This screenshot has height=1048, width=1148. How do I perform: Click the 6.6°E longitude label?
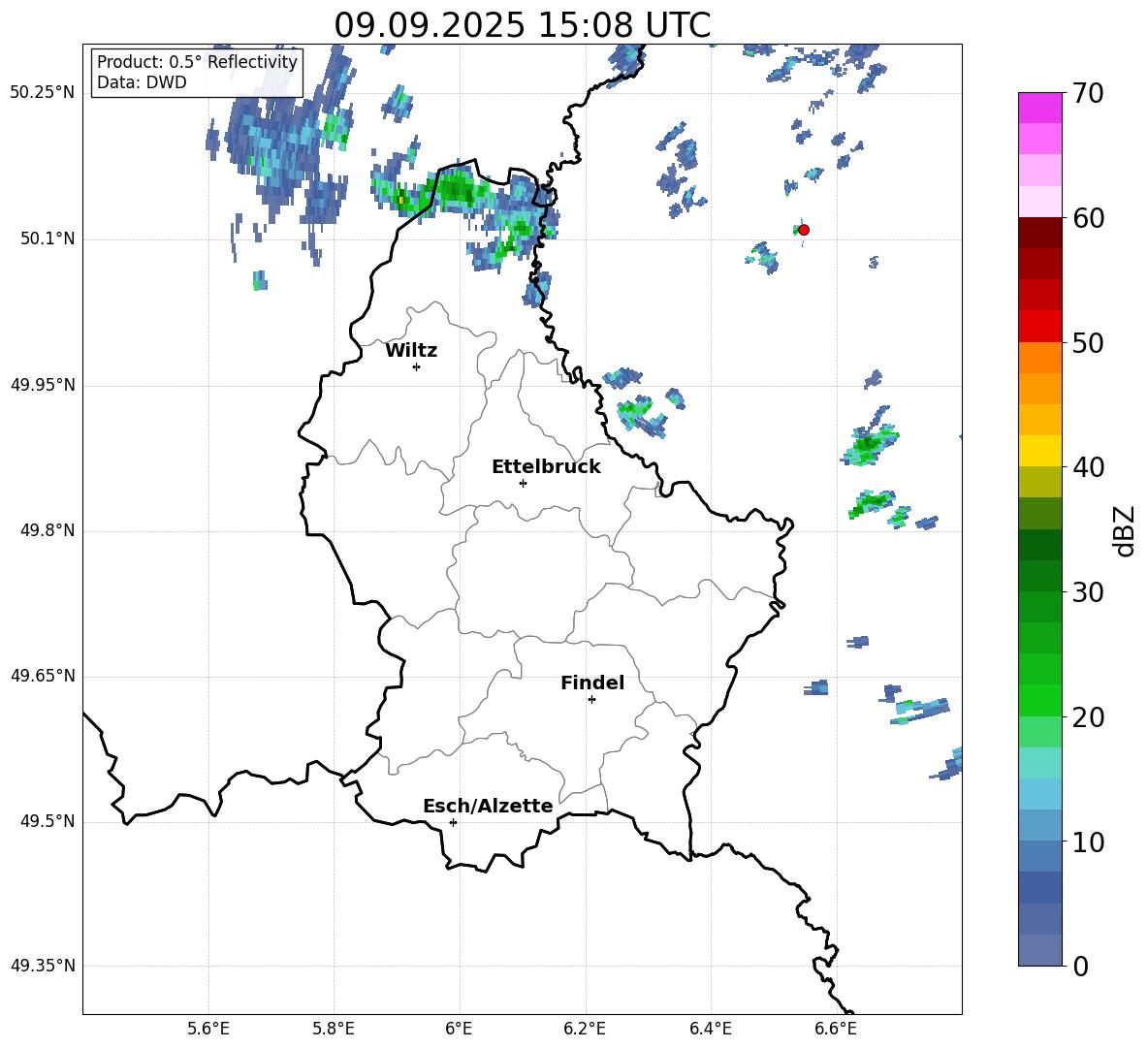tap(836, 1029)
